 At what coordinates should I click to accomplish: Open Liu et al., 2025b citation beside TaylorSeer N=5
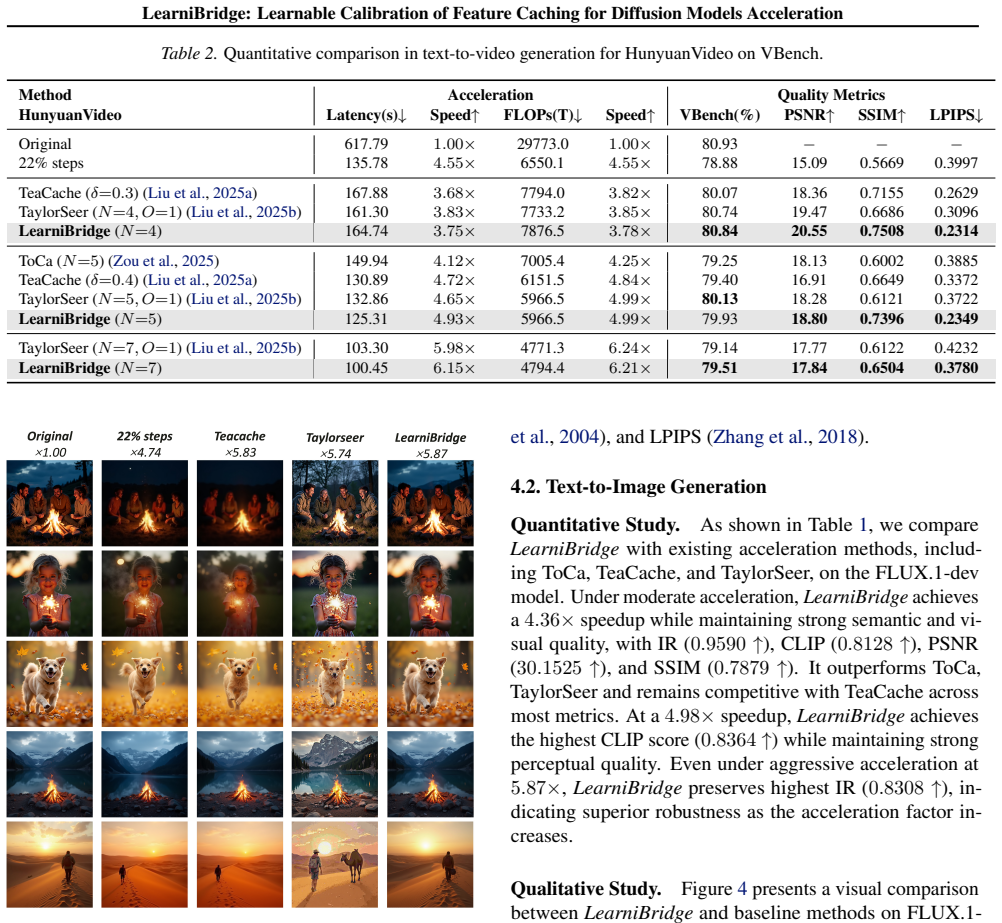tap(245, 299)
